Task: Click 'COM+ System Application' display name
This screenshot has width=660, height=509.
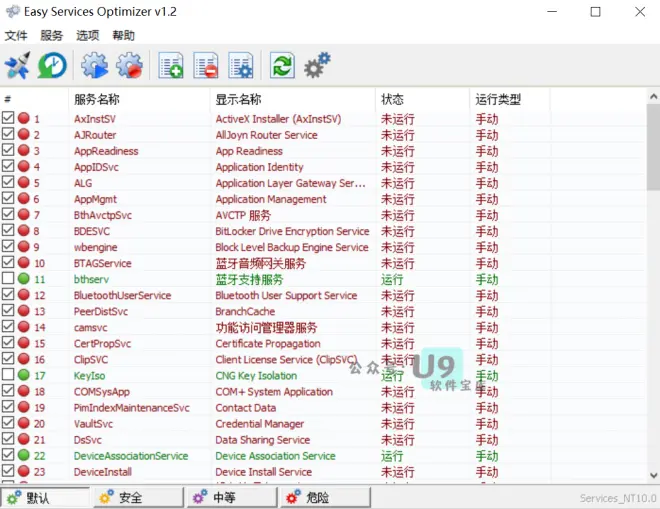Action: [274, 392]
